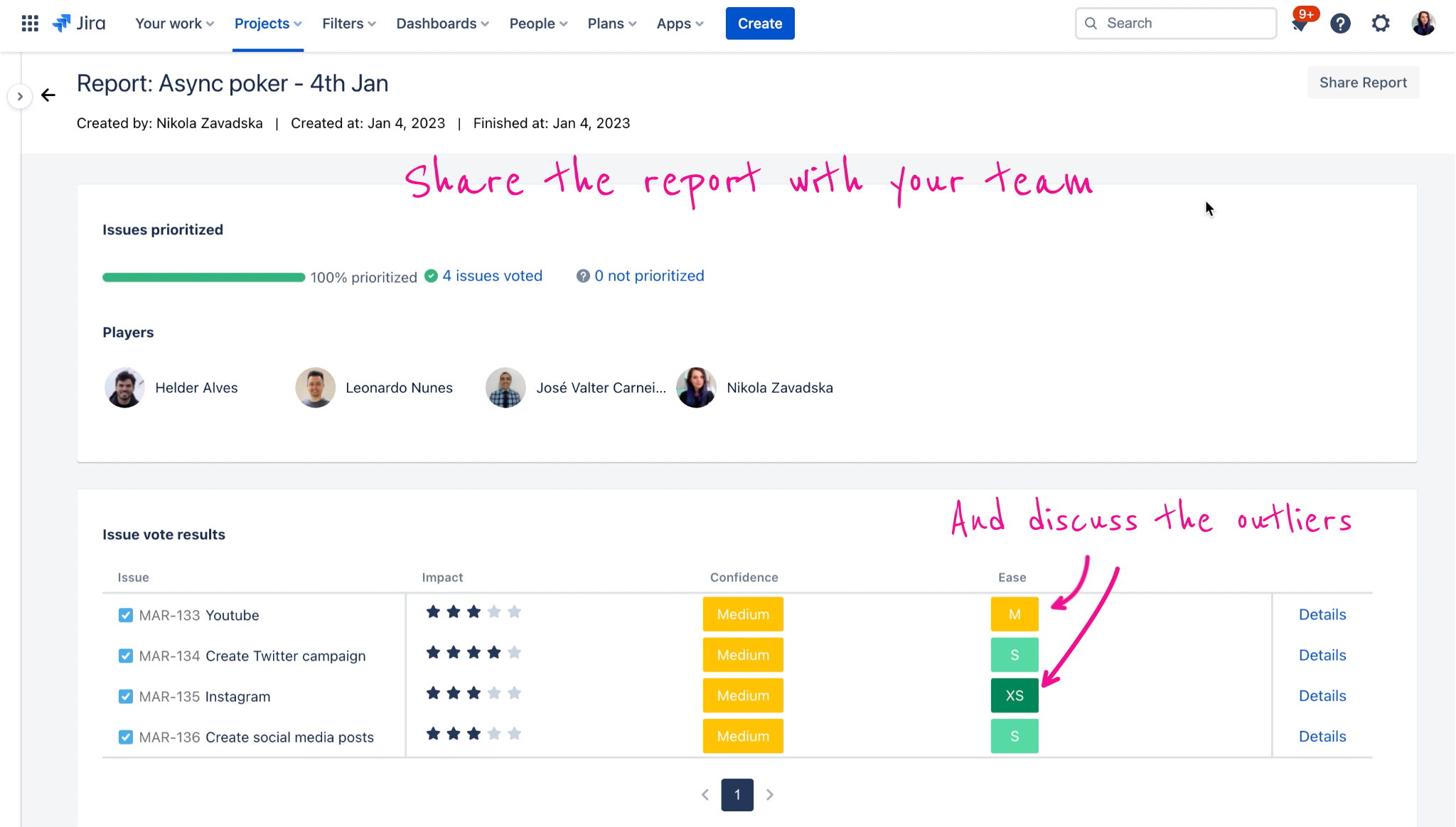
Task: Open the Your work menu
Action: click(173, 23)
